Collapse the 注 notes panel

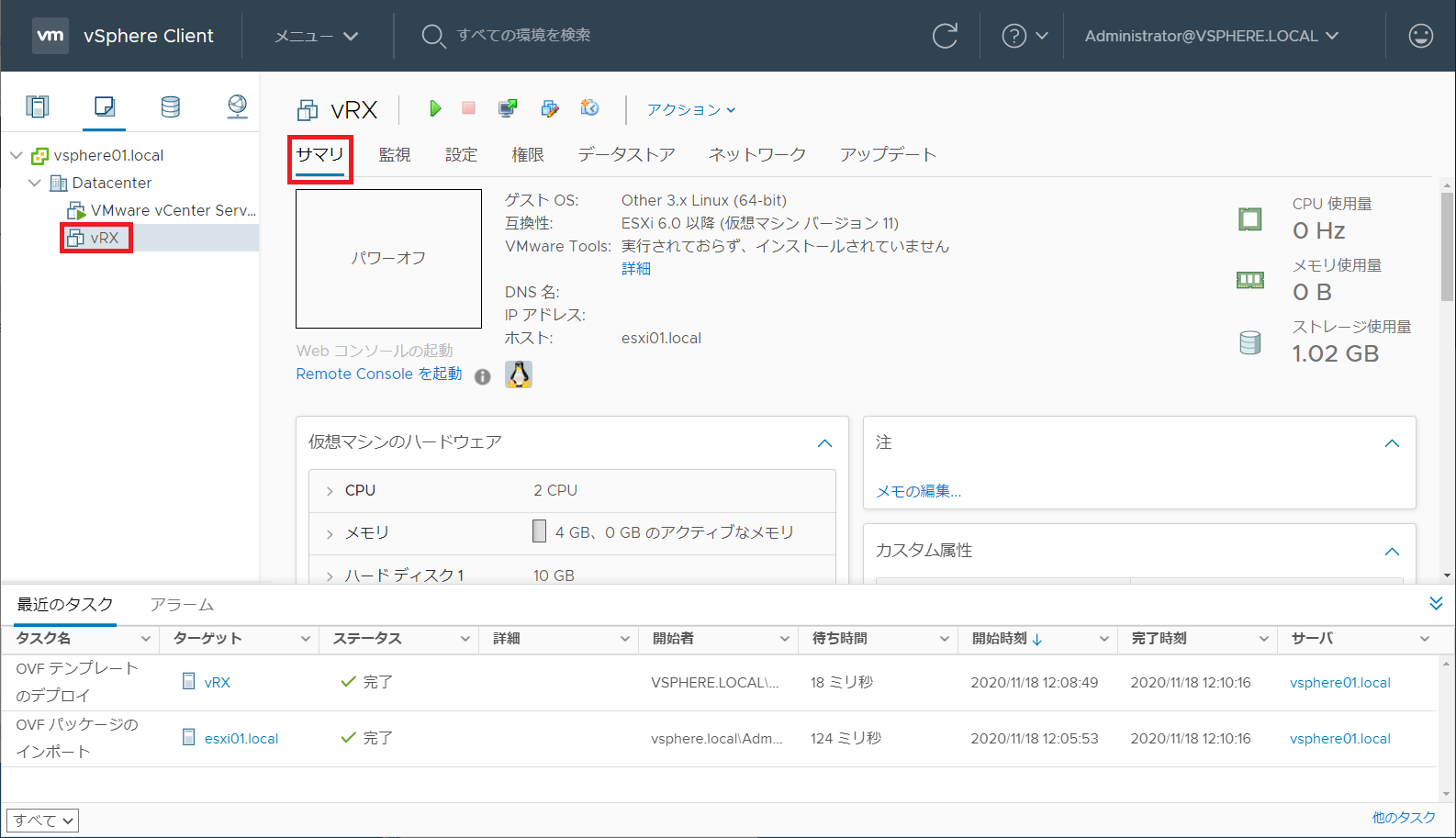pos(1392,443)
